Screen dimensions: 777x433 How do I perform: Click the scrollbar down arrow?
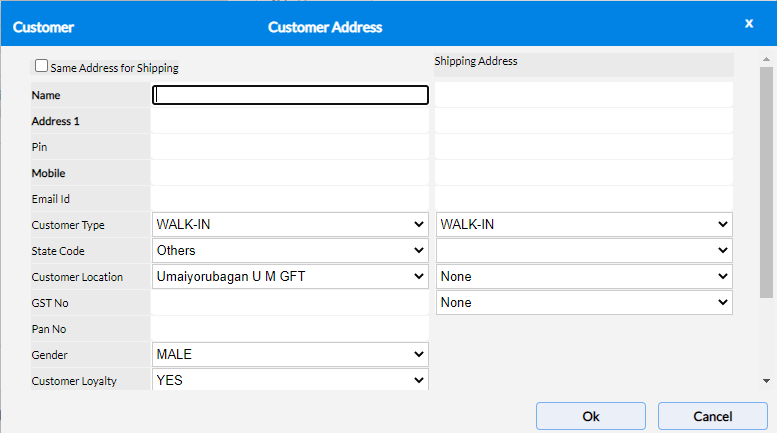click(x=766, y=381)
